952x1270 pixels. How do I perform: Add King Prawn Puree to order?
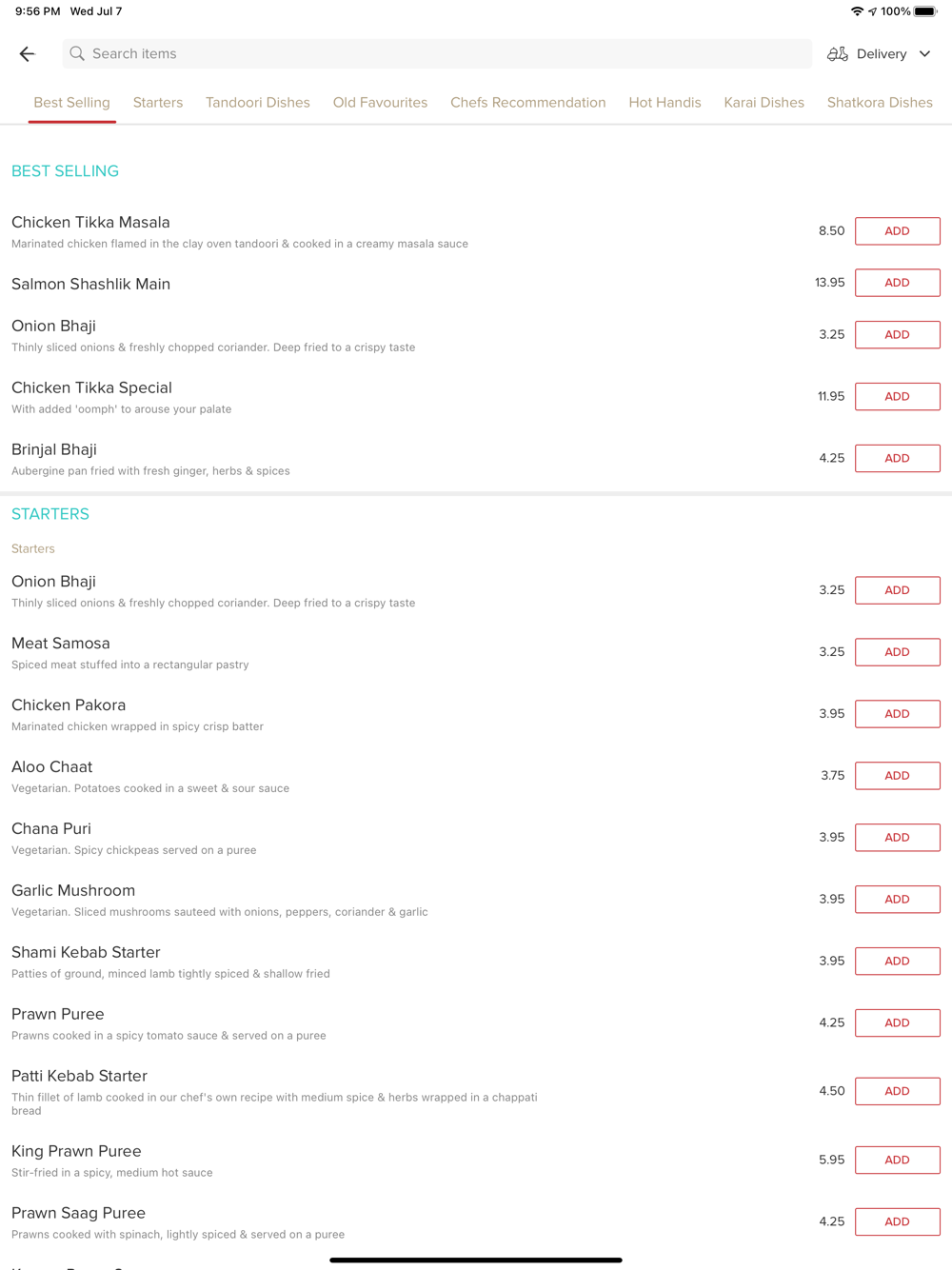pyautogui.click(x=897, y=1161)
